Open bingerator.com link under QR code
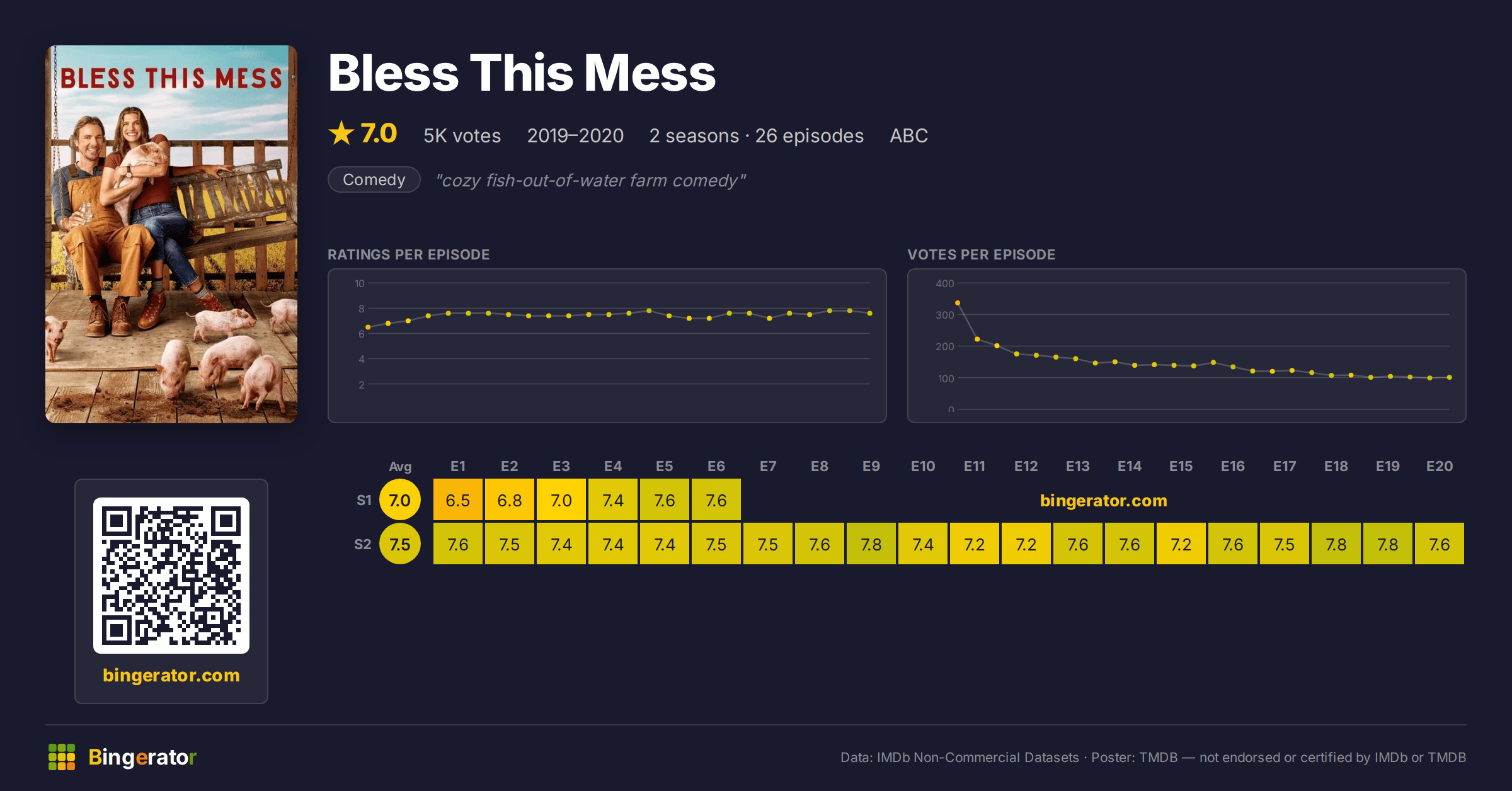Viewport: 1512px width, 791px height. click(x=171, y=675)
